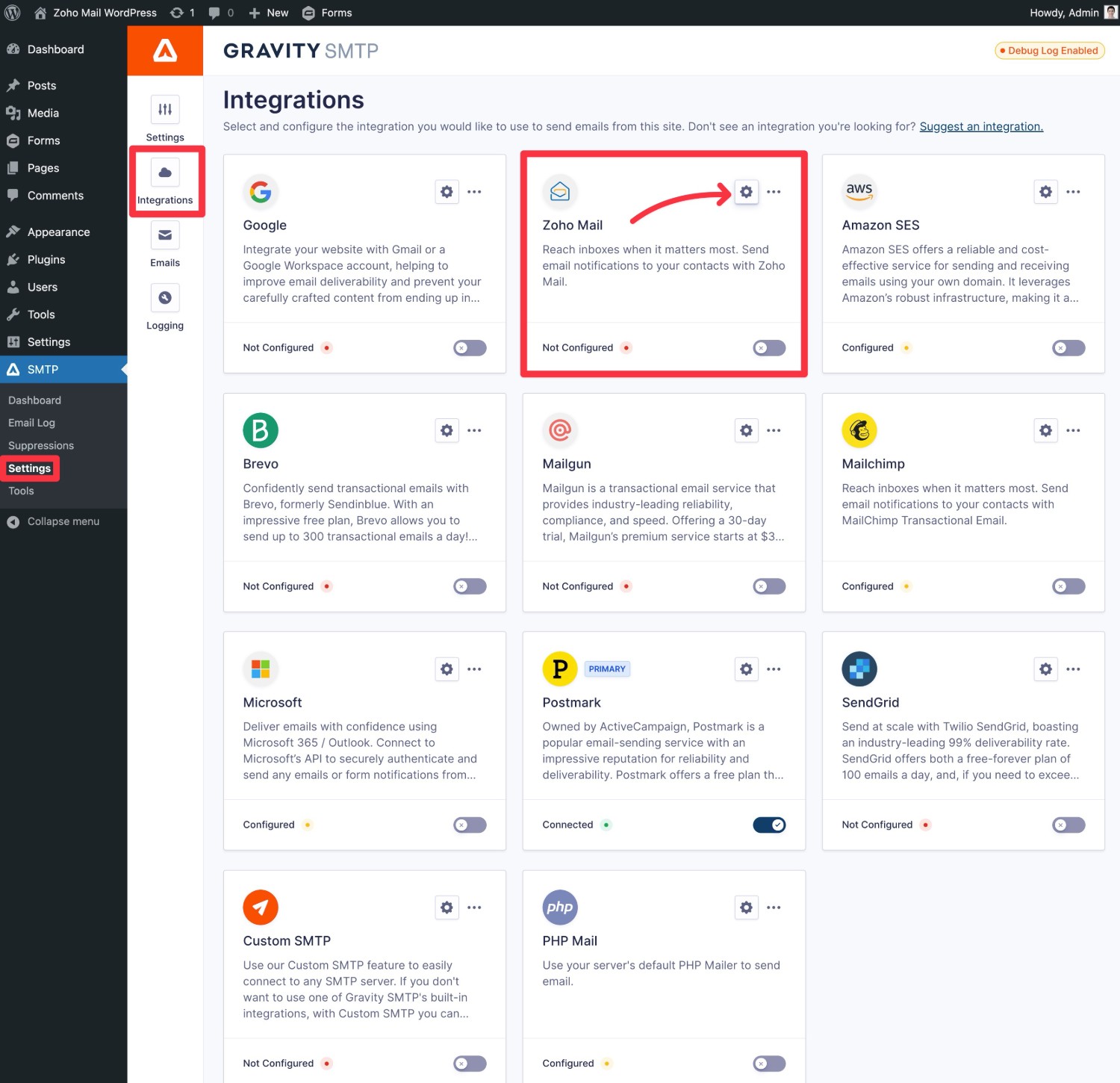Open Suppressions under SMTP

pyautogui.click(x=41, y=445)
